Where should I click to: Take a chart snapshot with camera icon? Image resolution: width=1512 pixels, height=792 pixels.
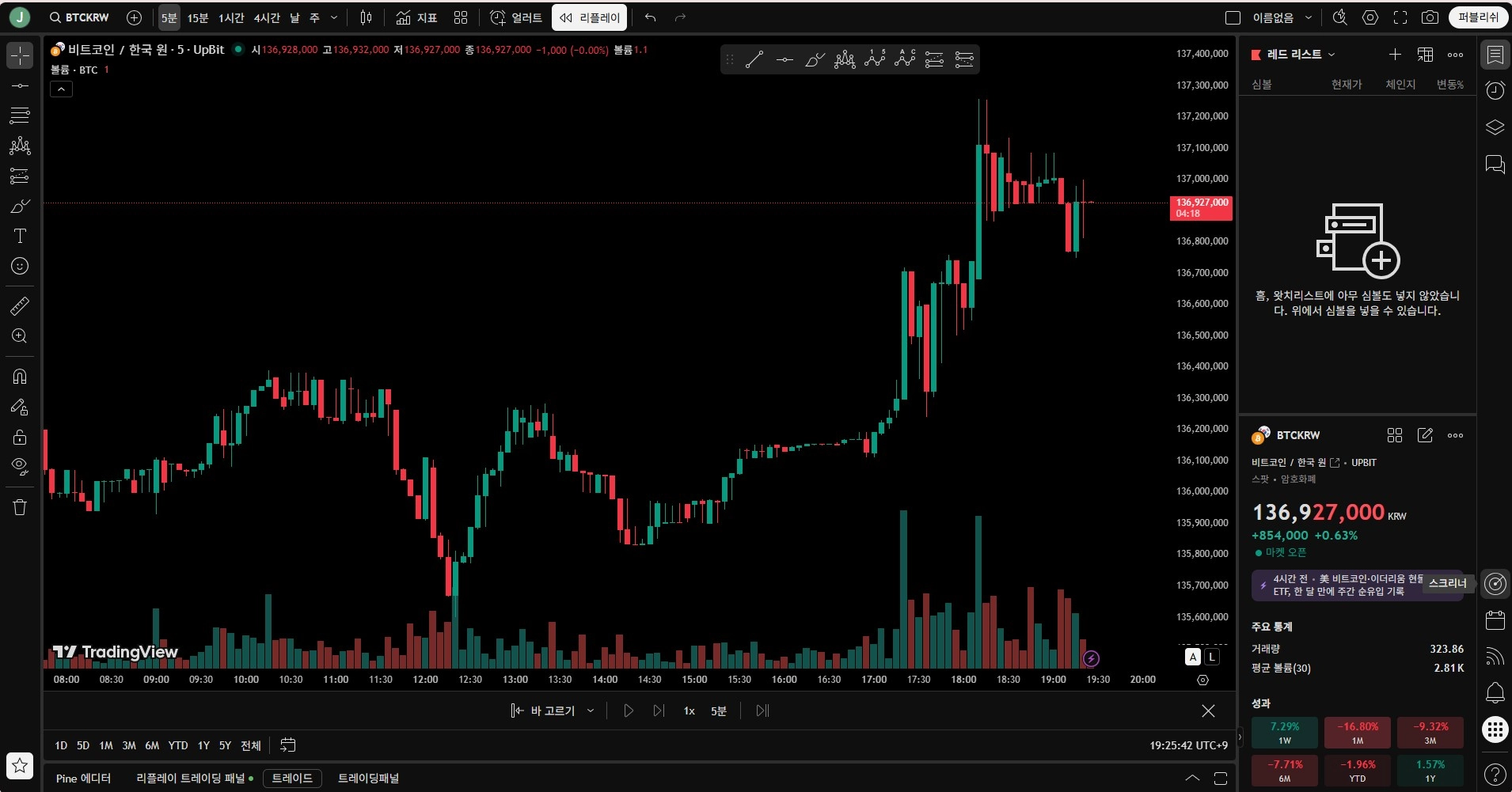[x=1430, y=17]
